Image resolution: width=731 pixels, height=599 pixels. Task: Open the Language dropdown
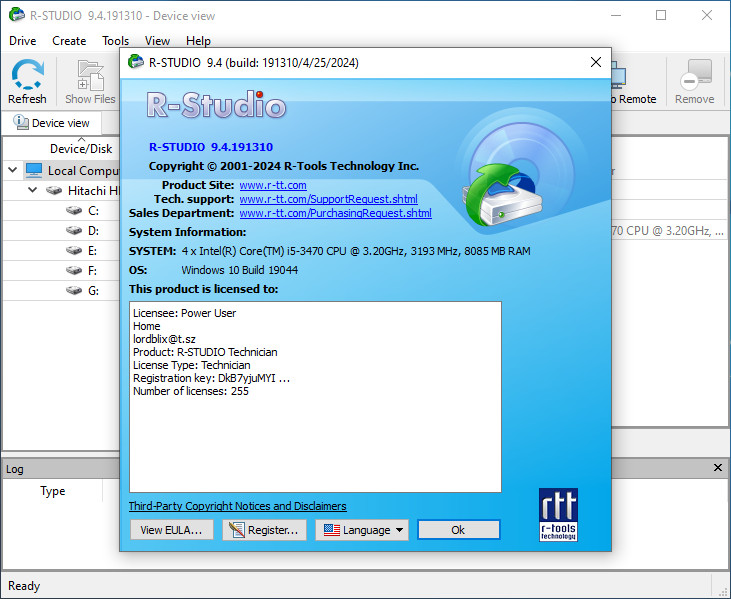tap(362, 530)
